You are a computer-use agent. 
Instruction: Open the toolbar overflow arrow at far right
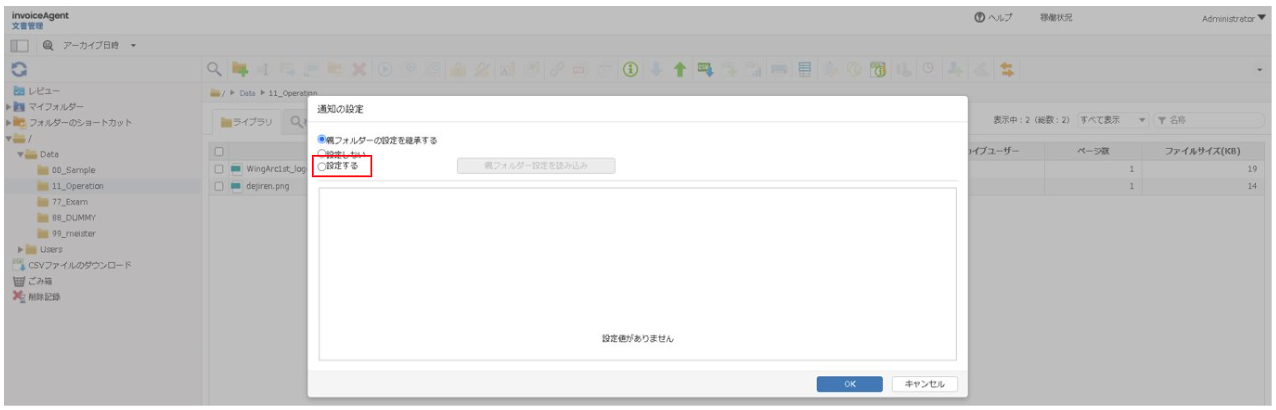click(1261, 71)
